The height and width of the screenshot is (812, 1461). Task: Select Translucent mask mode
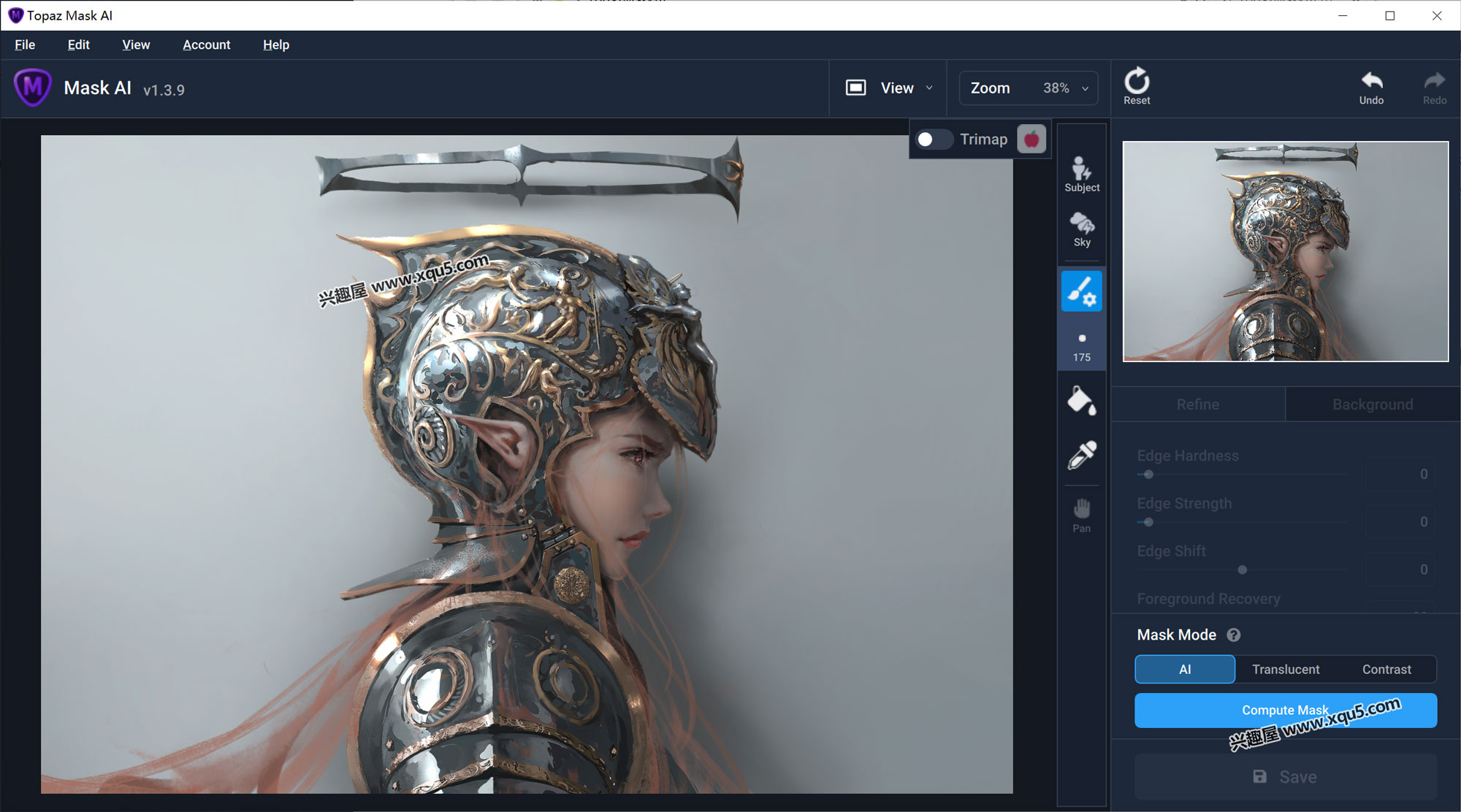pyautogui.click(x=1286, y=669)
